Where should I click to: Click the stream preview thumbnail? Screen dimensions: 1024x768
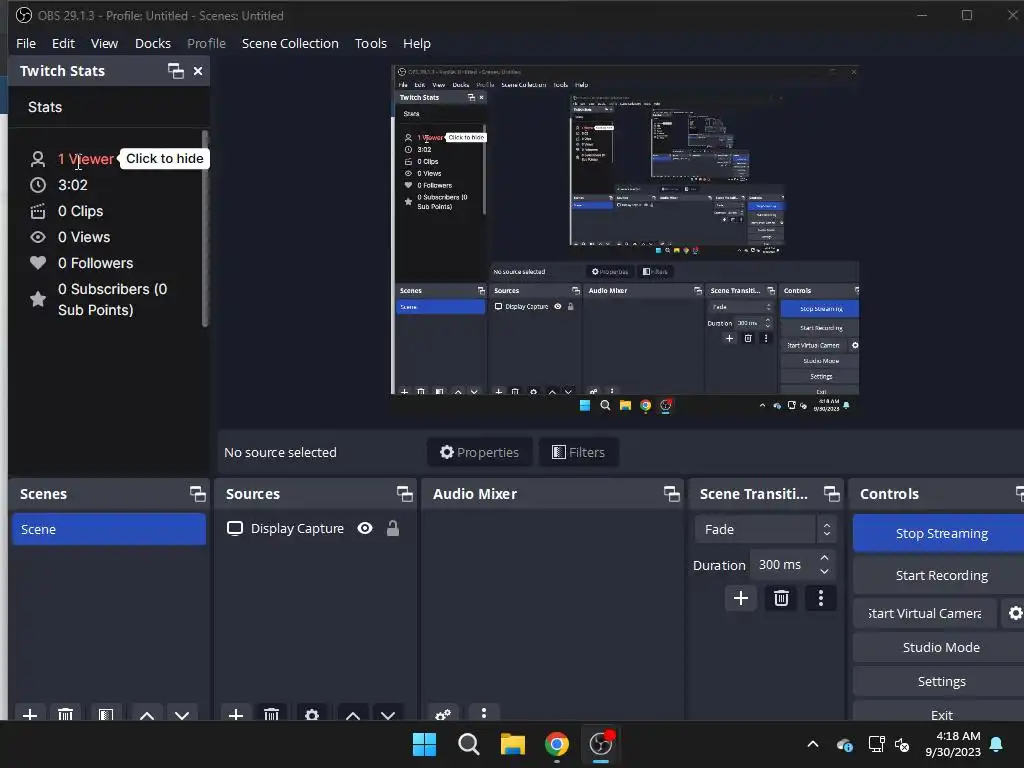coord(626,239)
